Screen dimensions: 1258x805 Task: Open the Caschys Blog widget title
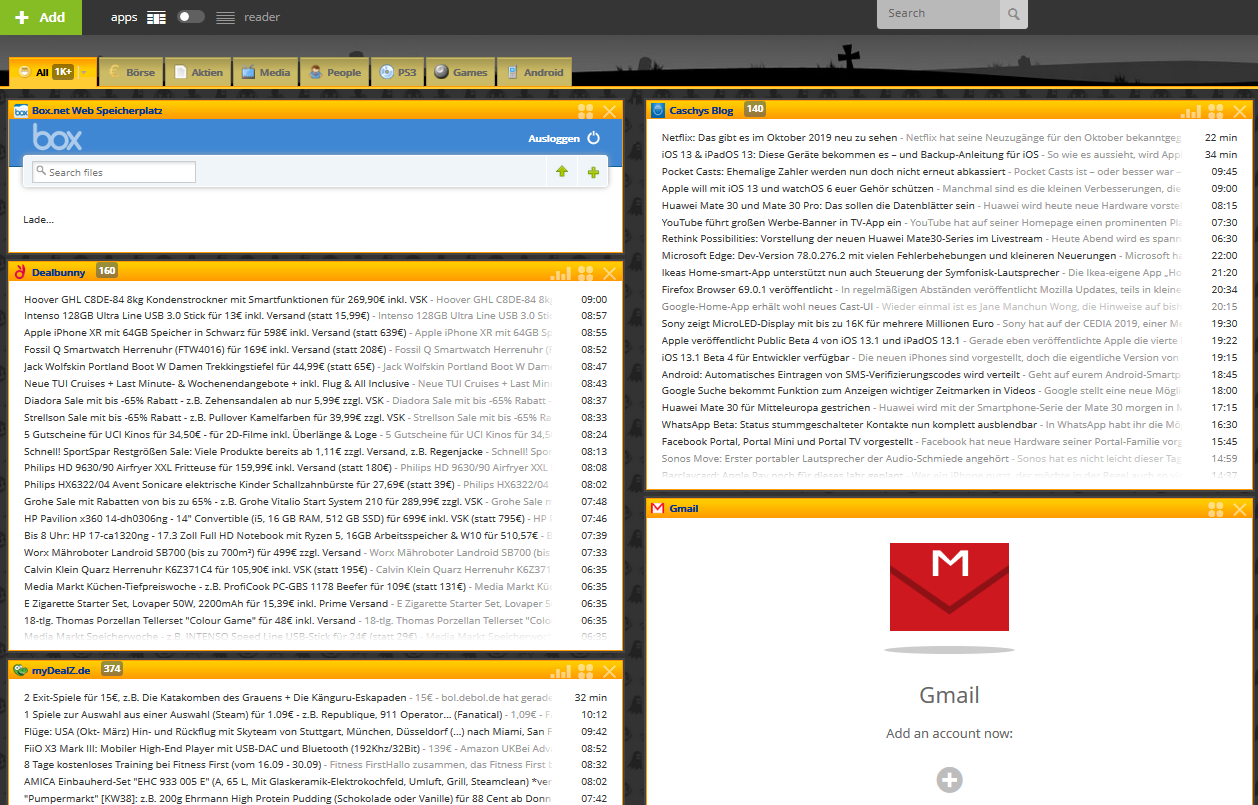coord(701,110)
